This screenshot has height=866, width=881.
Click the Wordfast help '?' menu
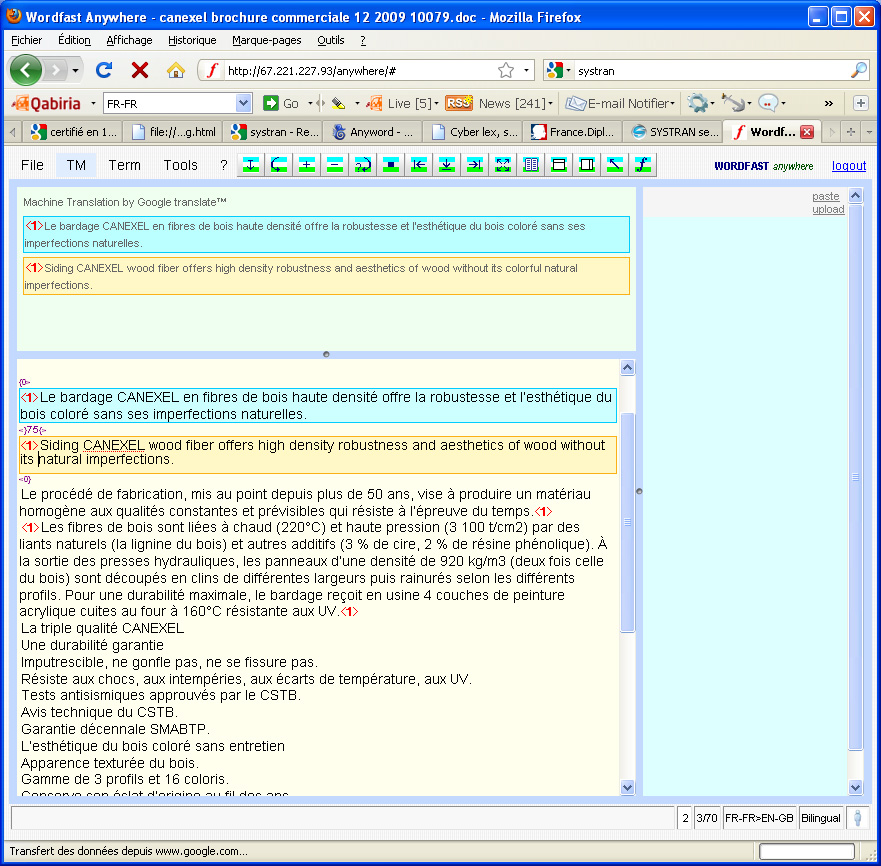(224, 165)
